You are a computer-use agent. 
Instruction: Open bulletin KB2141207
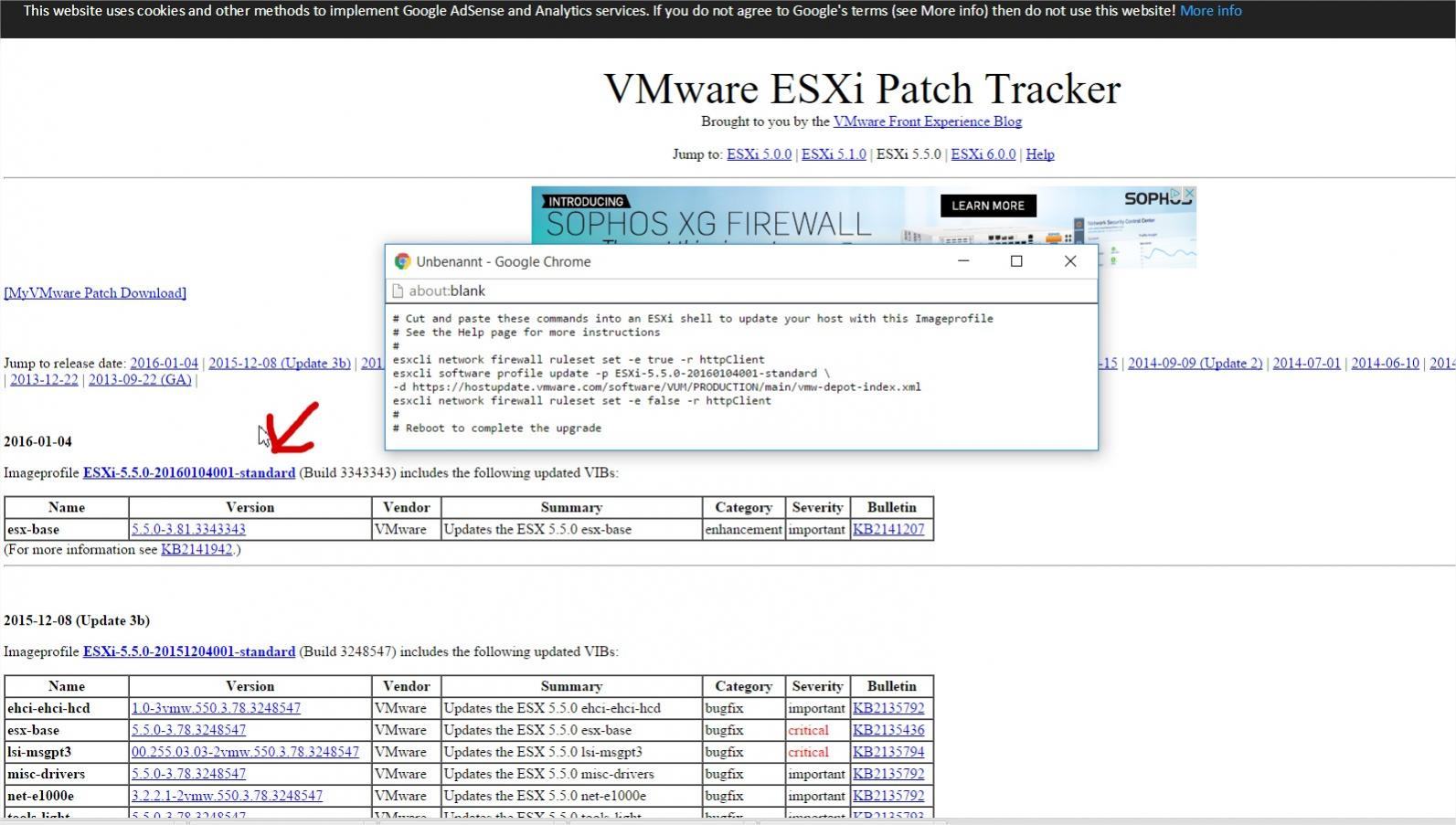888,530
